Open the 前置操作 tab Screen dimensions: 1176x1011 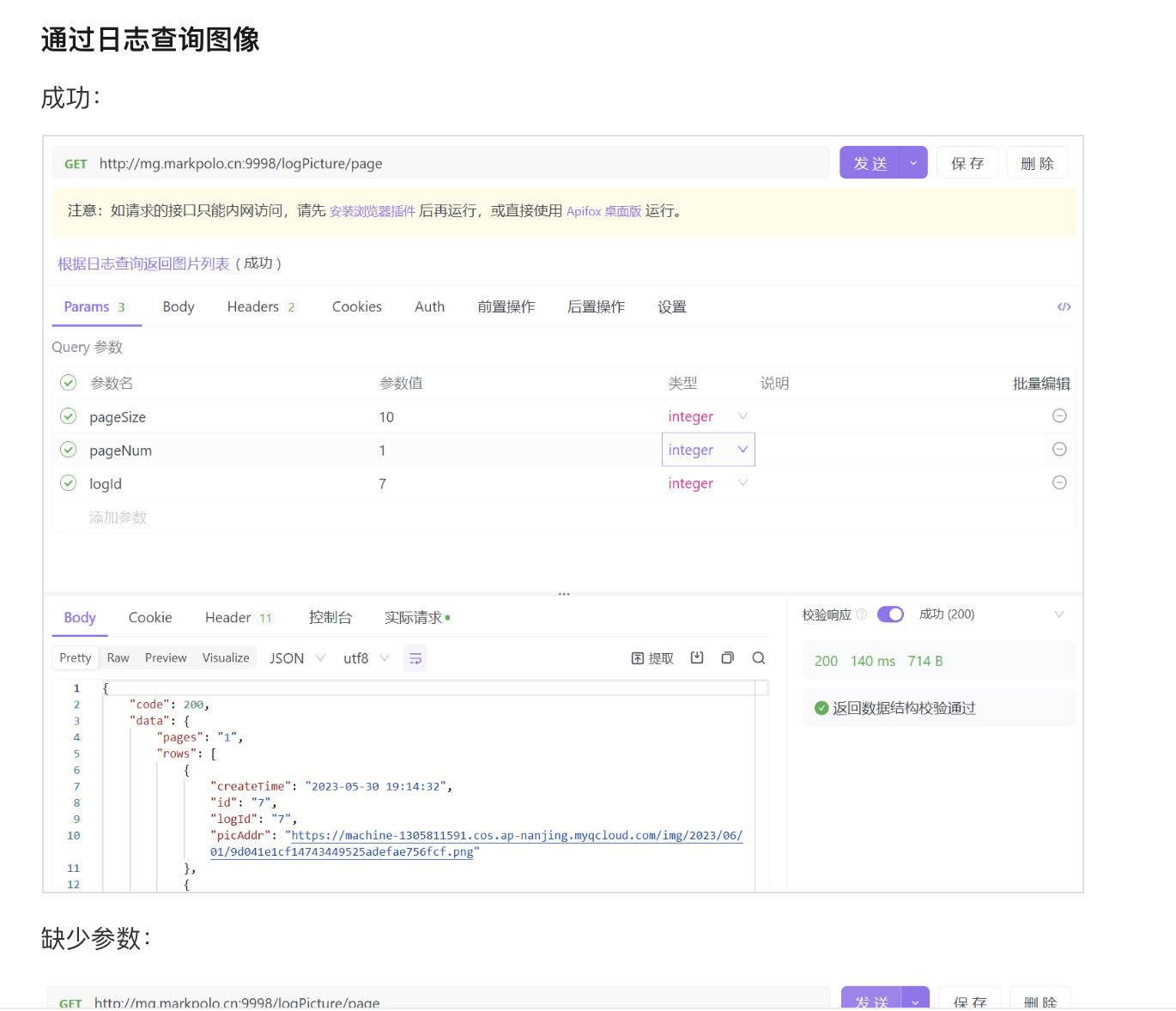pos(506,307)
